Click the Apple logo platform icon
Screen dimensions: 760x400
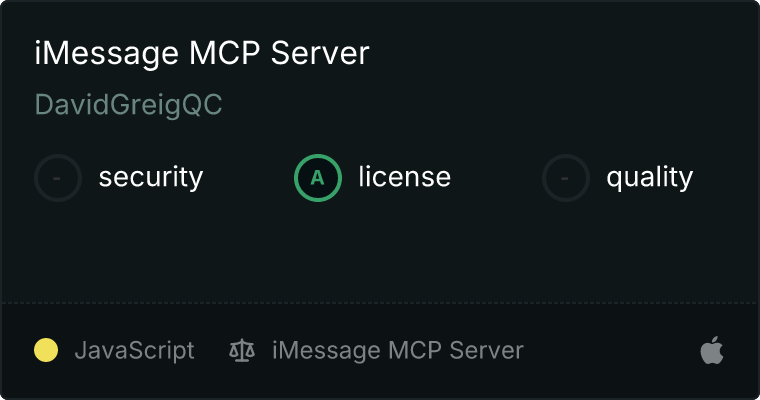[x=712, y=350]
